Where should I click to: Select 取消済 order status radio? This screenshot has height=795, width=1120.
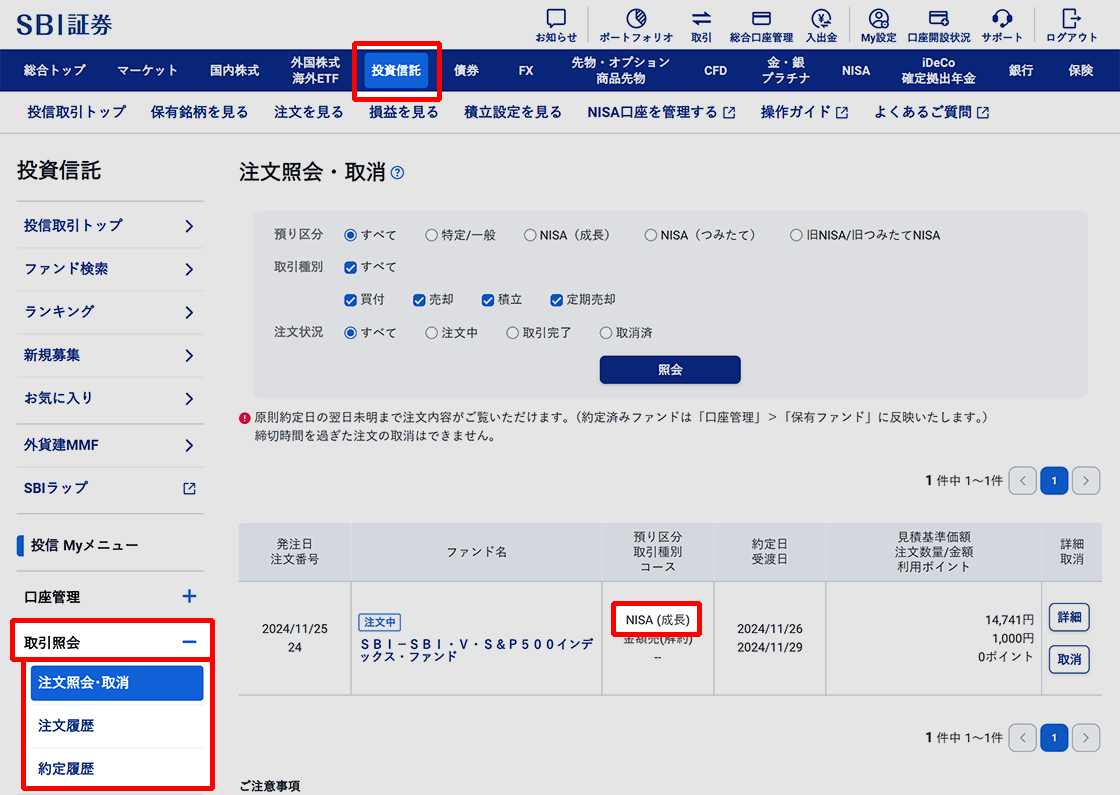(x=606, y=333)
